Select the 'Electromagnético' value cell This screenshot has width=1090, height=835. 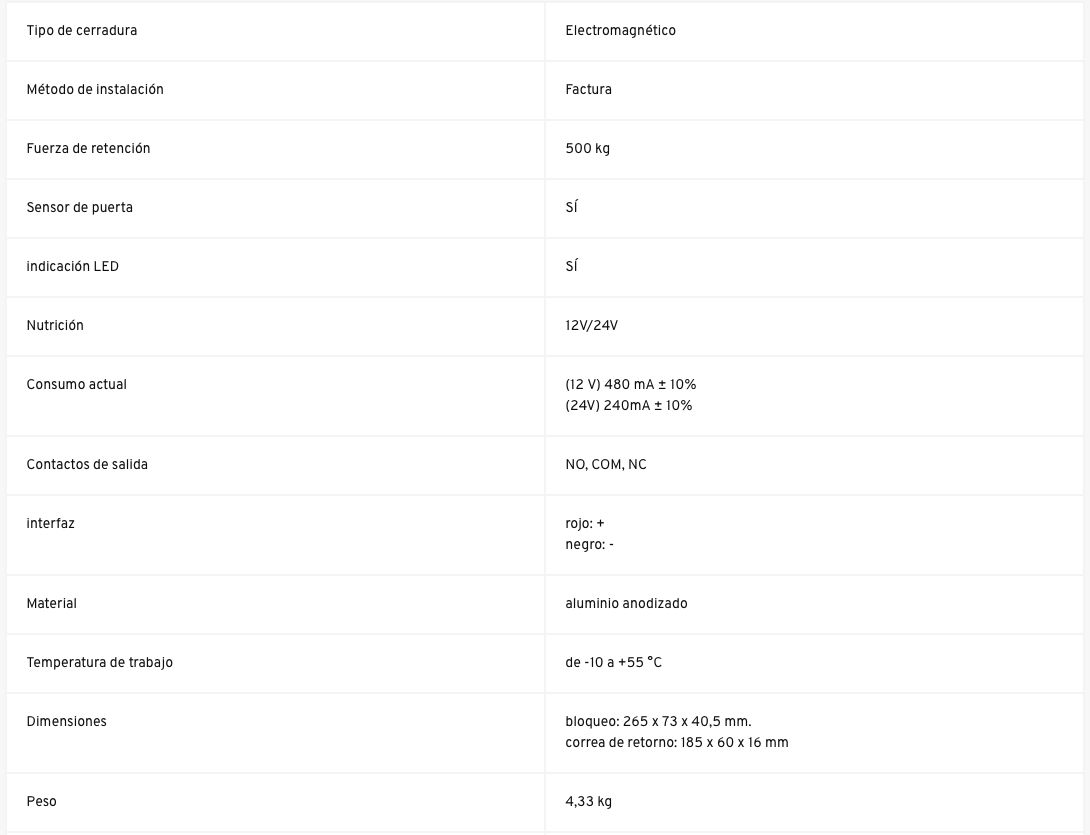tap(620, 31)
